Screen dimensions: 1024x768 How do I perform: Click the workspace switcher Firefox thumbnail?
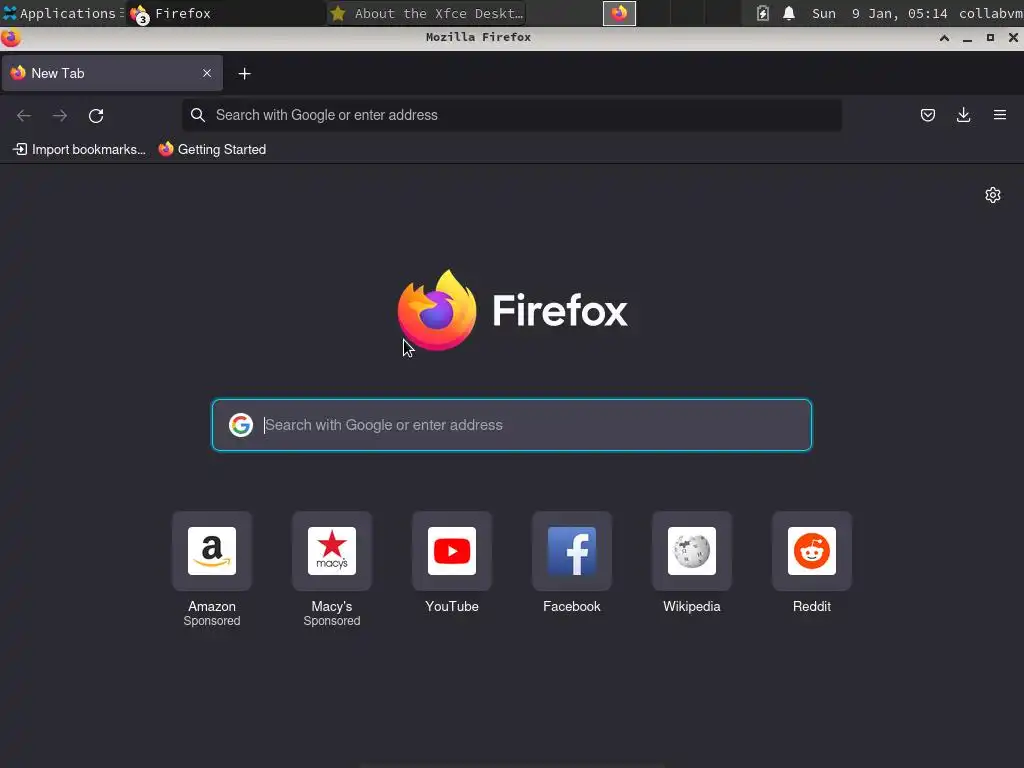(619, 13)
